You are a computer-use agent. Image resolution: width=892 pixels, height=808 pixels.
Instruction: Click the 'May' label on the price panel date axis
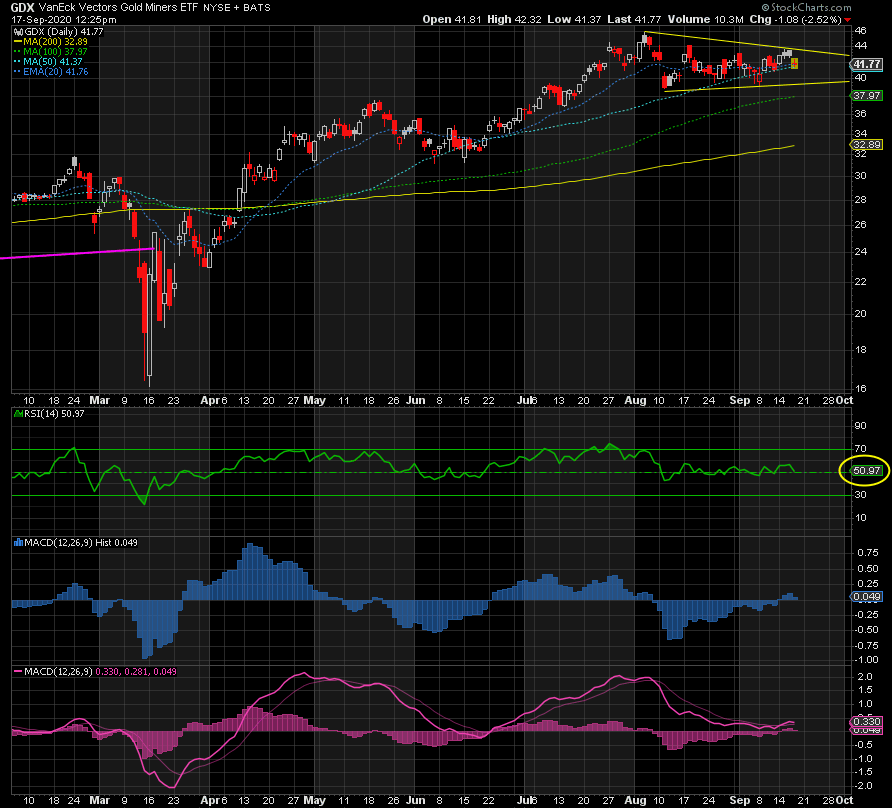tap(315, 400)
